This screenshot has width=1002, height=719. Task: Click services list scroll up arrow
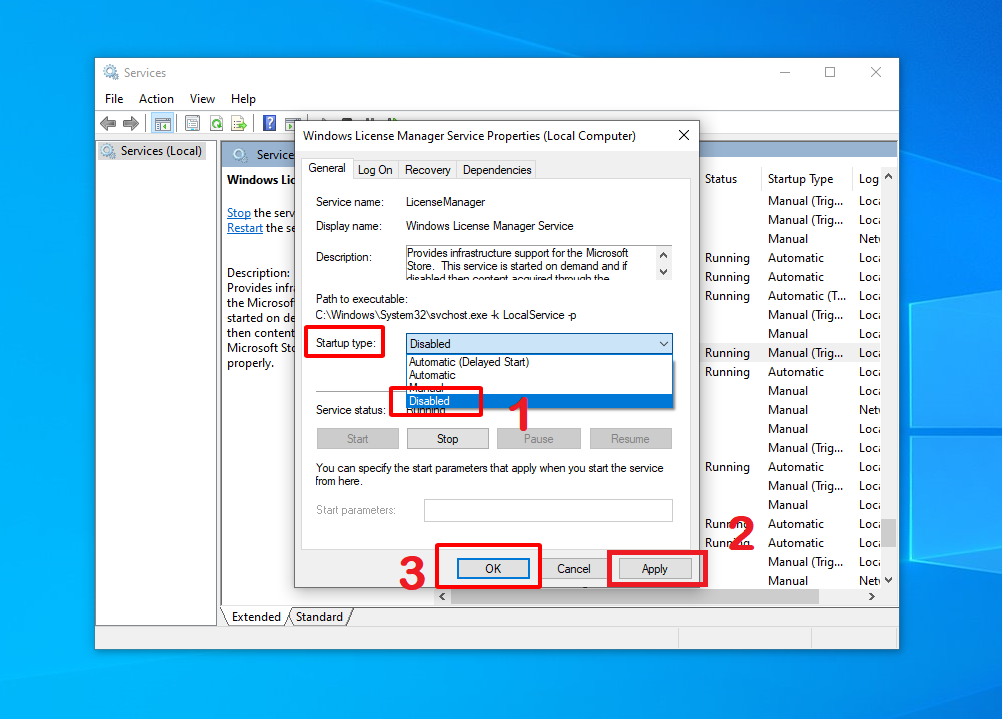[888, 176]
